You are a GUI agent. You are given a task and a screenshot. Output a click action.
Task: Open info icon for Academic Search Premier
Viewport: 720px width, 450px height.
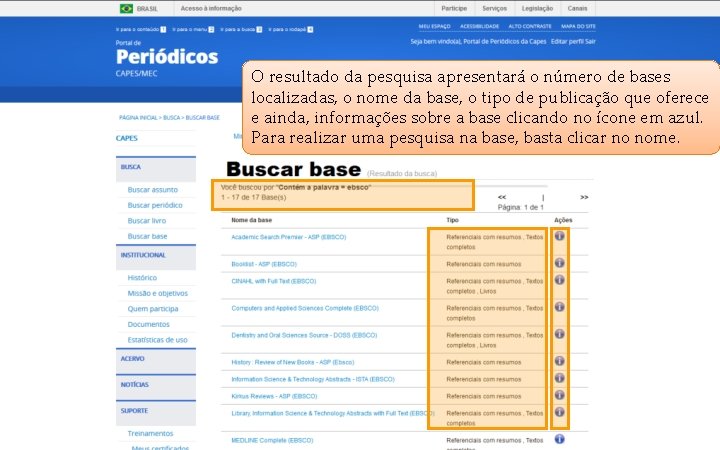559,236
